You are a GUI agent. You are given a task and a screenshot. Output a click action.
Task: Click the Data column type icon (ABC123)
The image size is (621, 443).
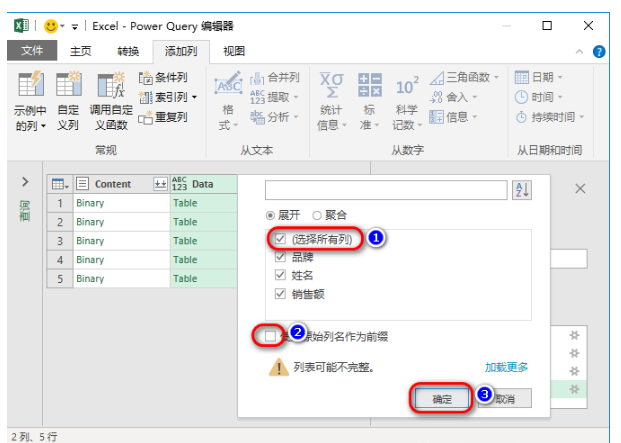click(179, 184)
